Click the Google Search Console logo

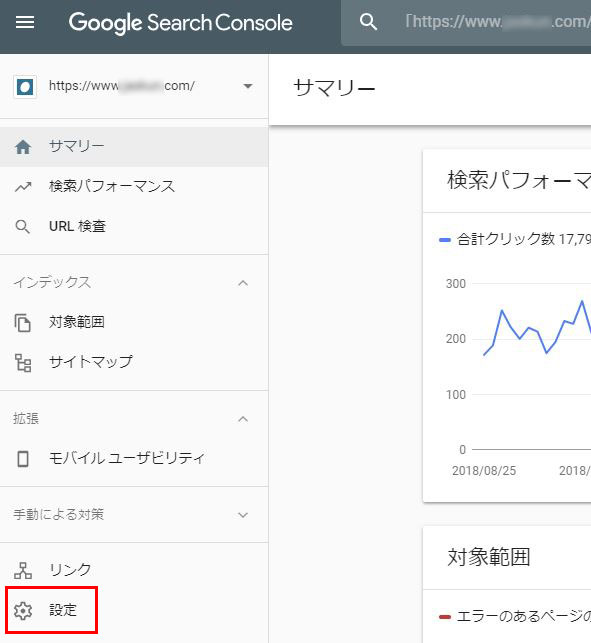180,23
